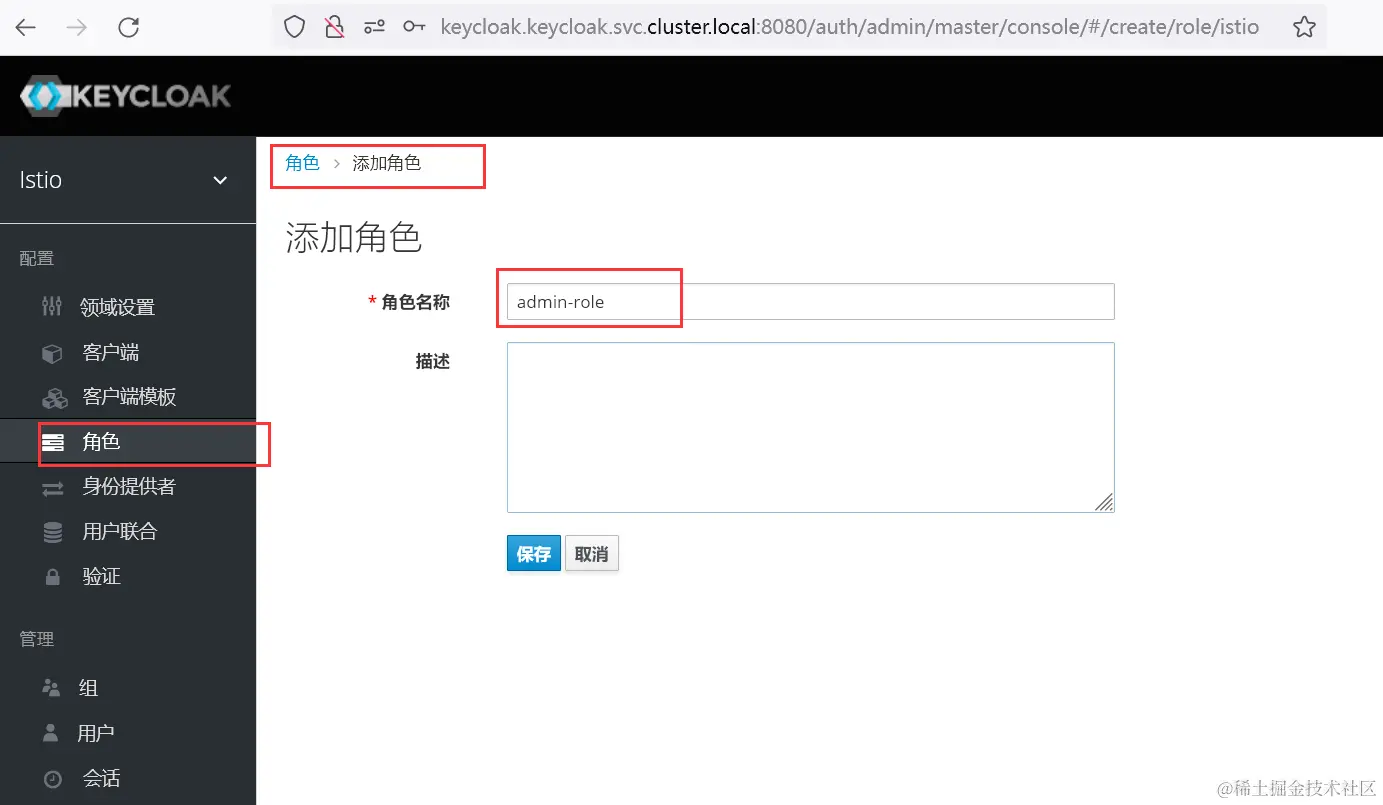Click the 角色 breadcrumb link
This screenshot has width=1383, height=805.
point(302,163)
